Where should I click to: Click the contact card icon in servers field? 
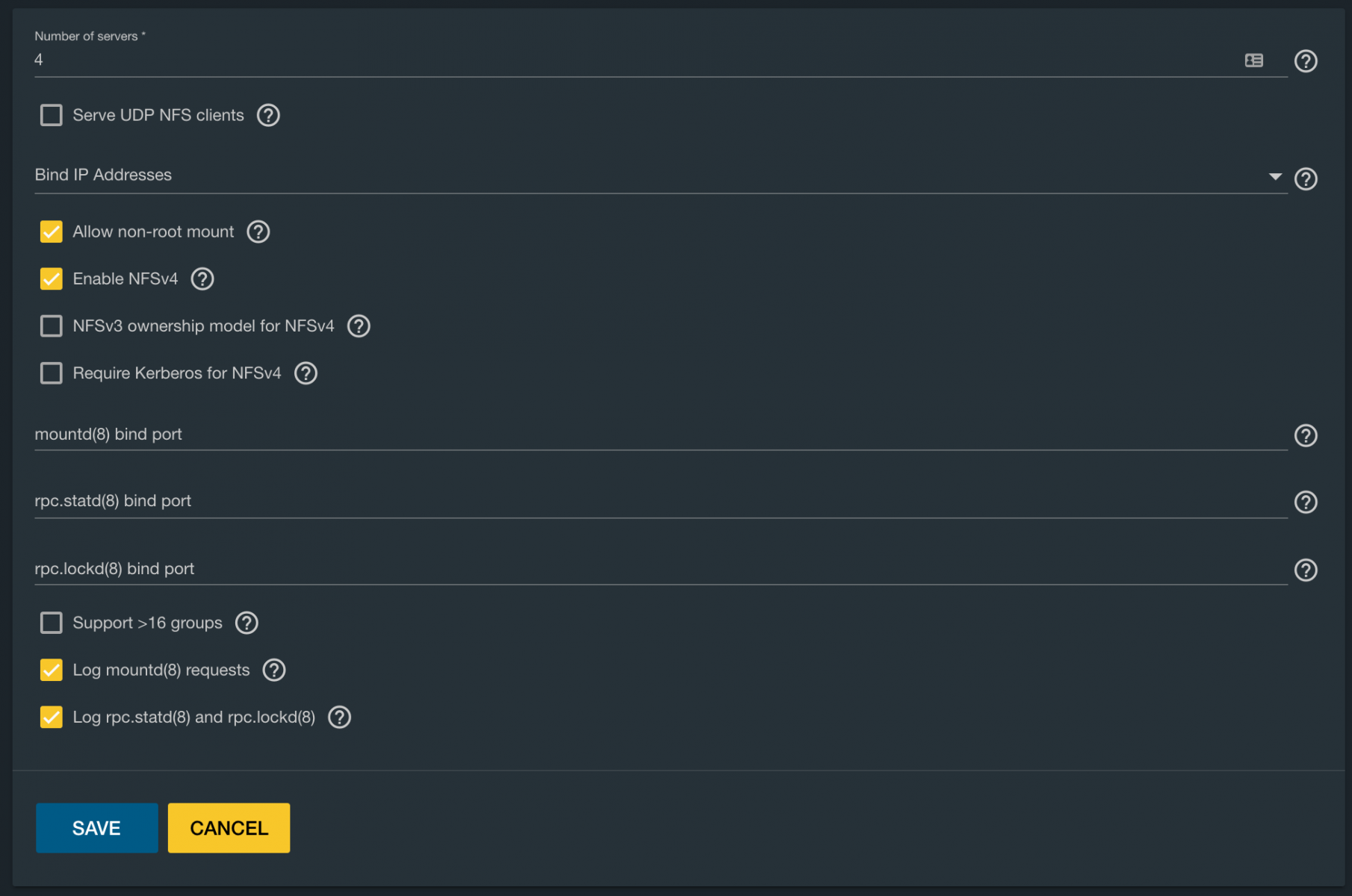point(1254,60)
